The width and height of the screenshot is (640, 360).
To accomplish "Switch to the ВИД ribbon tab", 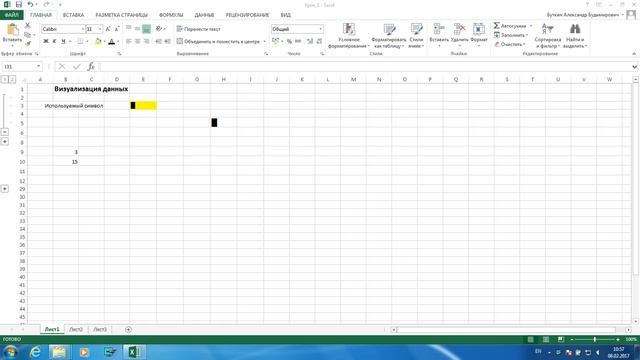I will (286, 15).
